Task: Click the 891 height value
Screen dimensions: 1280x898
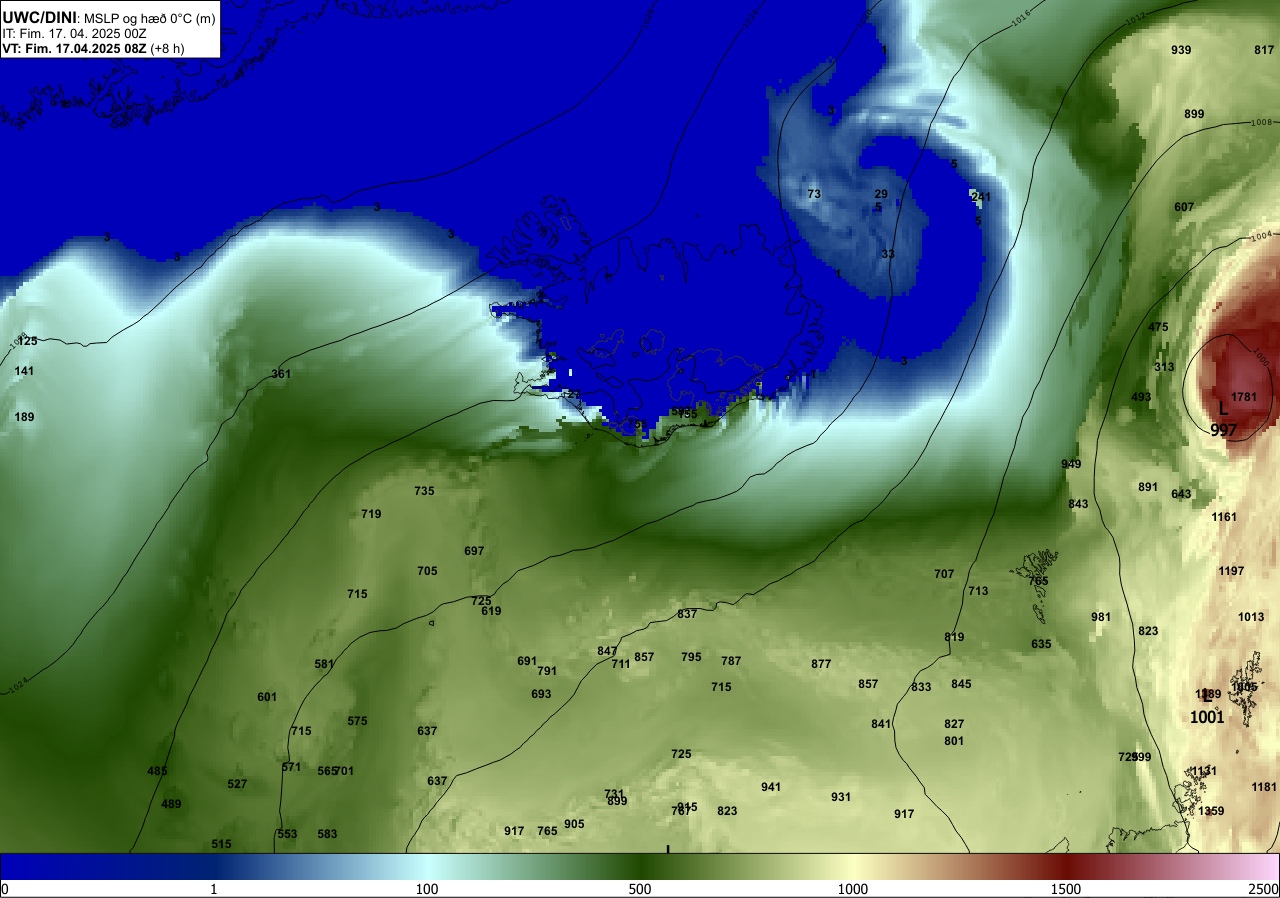Action: pyautogui.click(x=1148, y=487)
